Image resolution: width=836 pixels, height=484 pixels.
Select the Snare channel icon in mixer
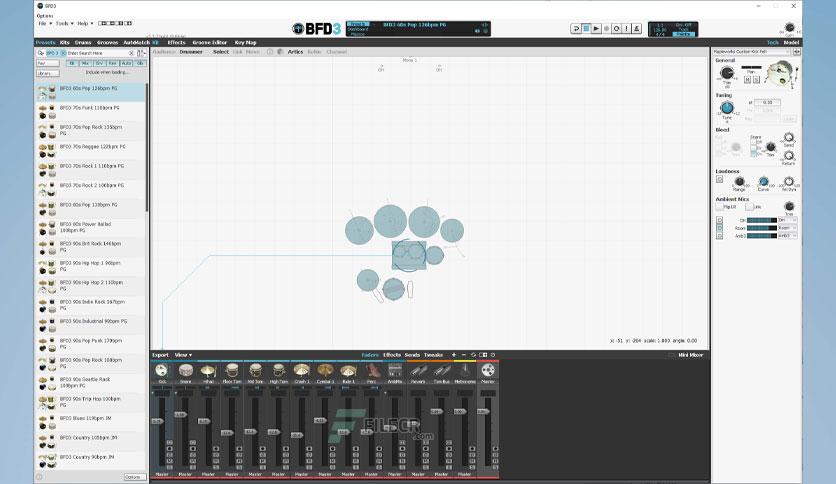[x=185, y=370]
